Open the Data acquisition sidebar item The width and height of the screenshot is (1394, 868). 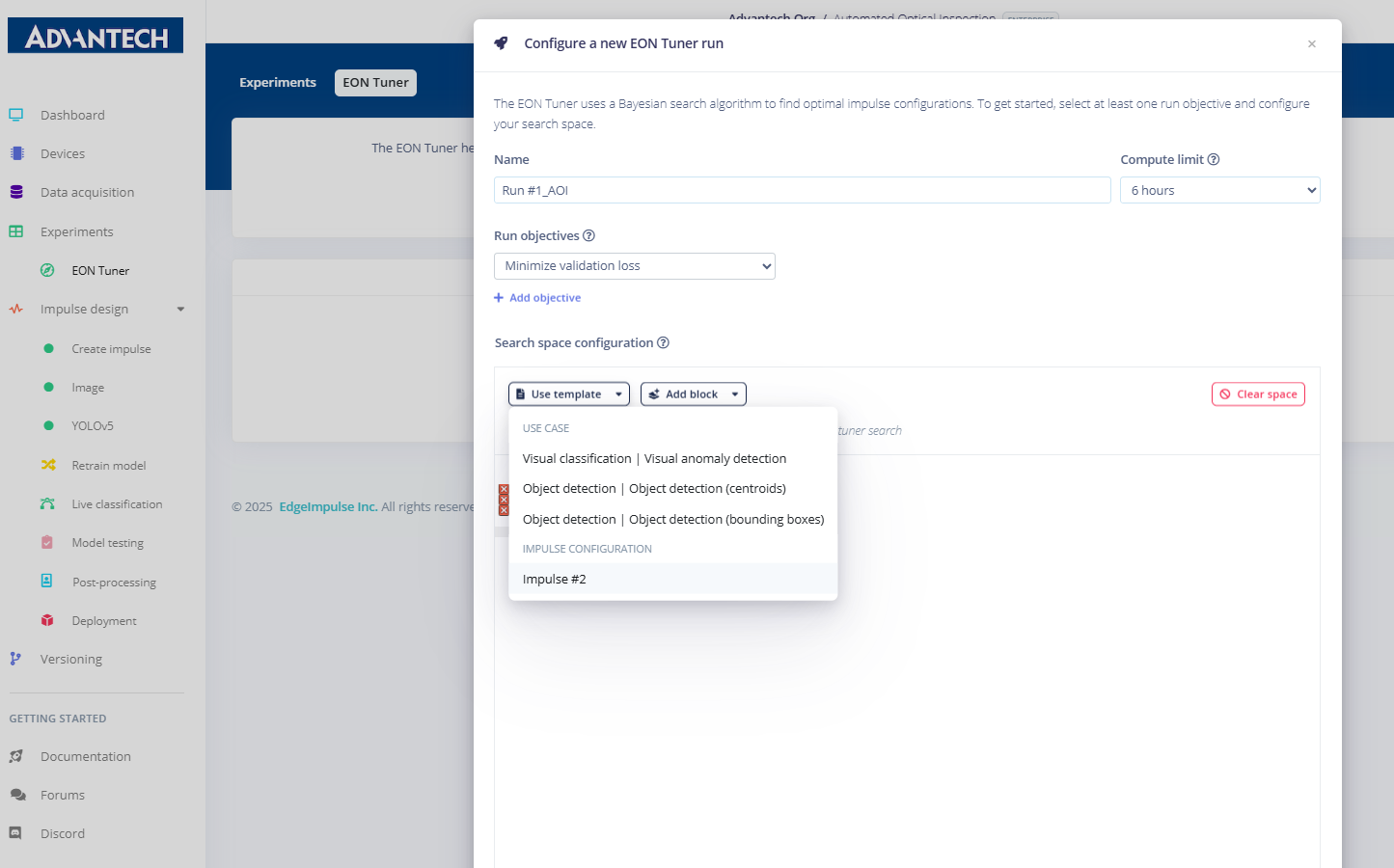[88, 193]
